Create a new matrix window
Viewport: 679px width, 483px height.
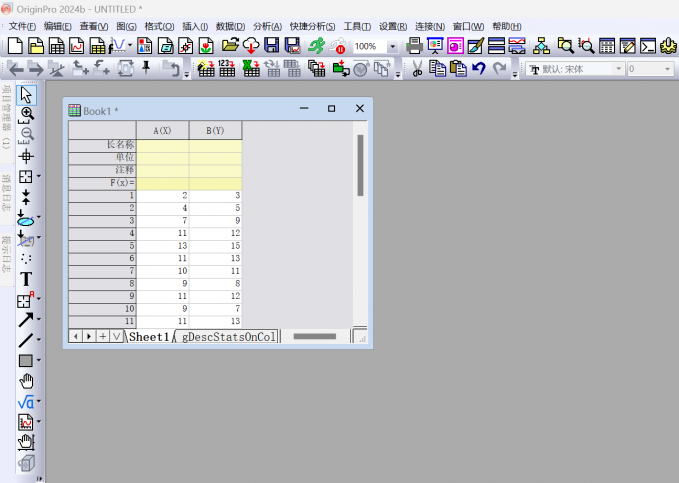pos(97,46)
